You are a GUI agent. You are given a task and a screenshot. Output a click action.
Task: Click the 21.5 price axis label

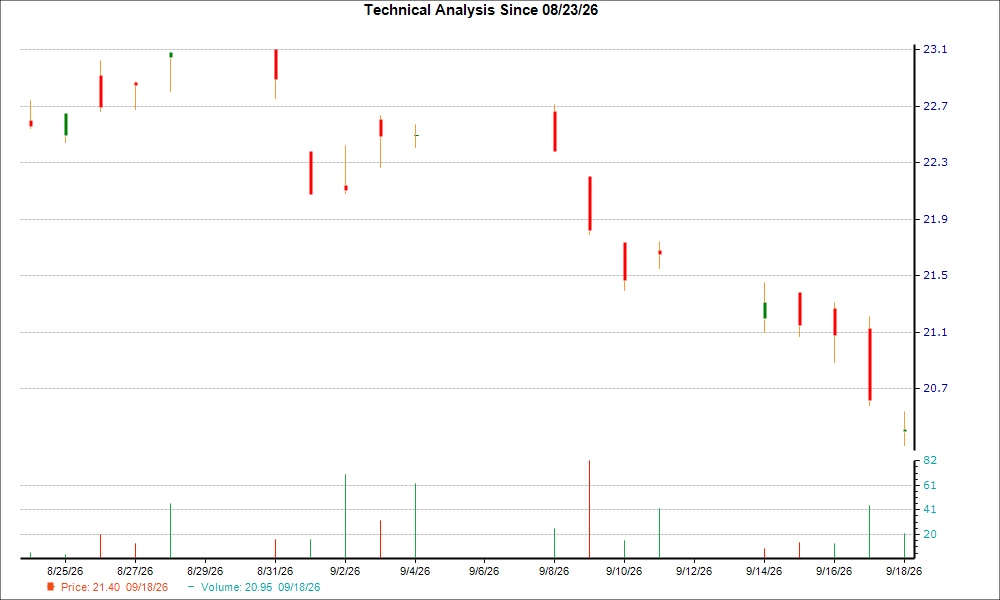(936, 275)
